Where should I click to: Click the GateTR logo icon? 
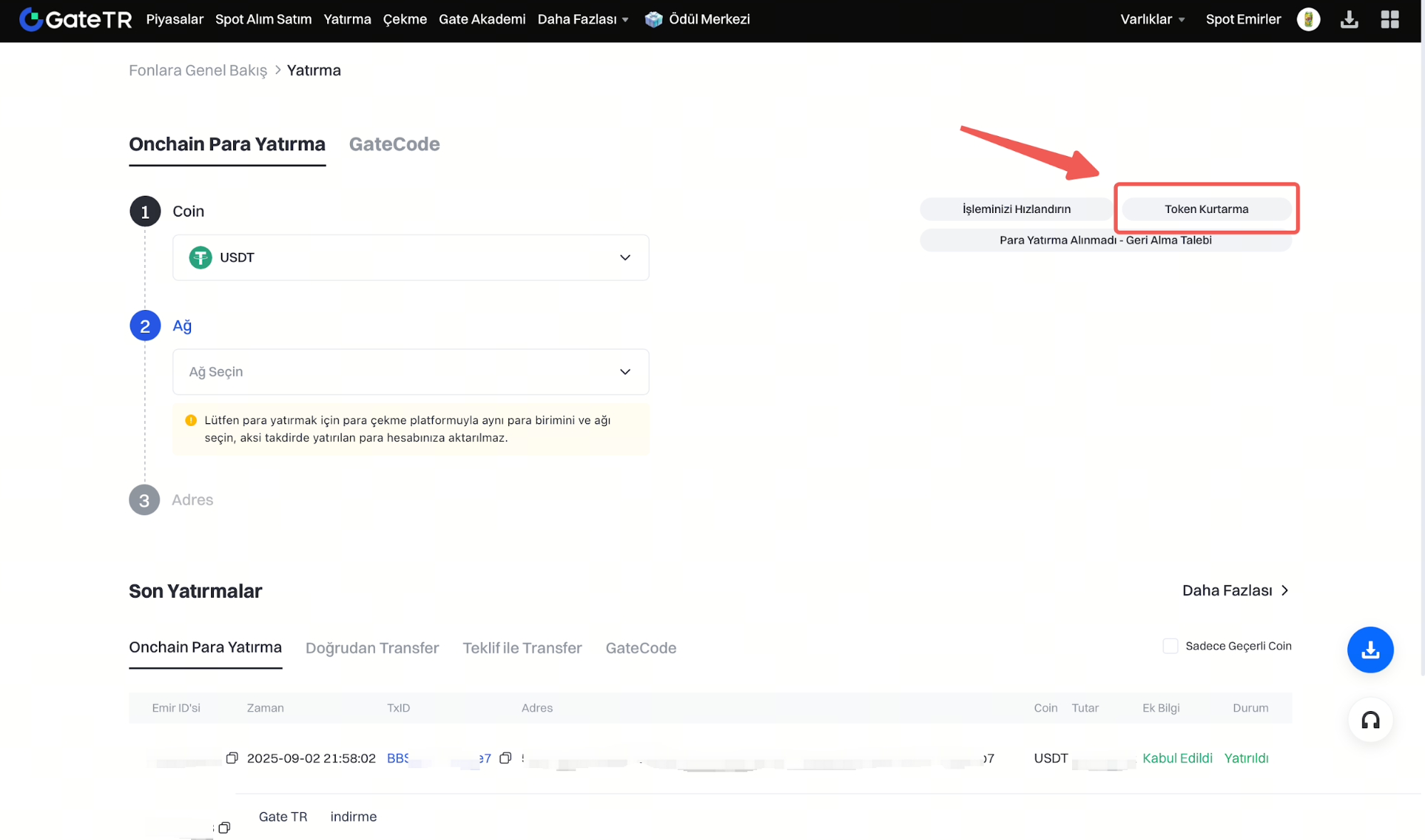31,19
